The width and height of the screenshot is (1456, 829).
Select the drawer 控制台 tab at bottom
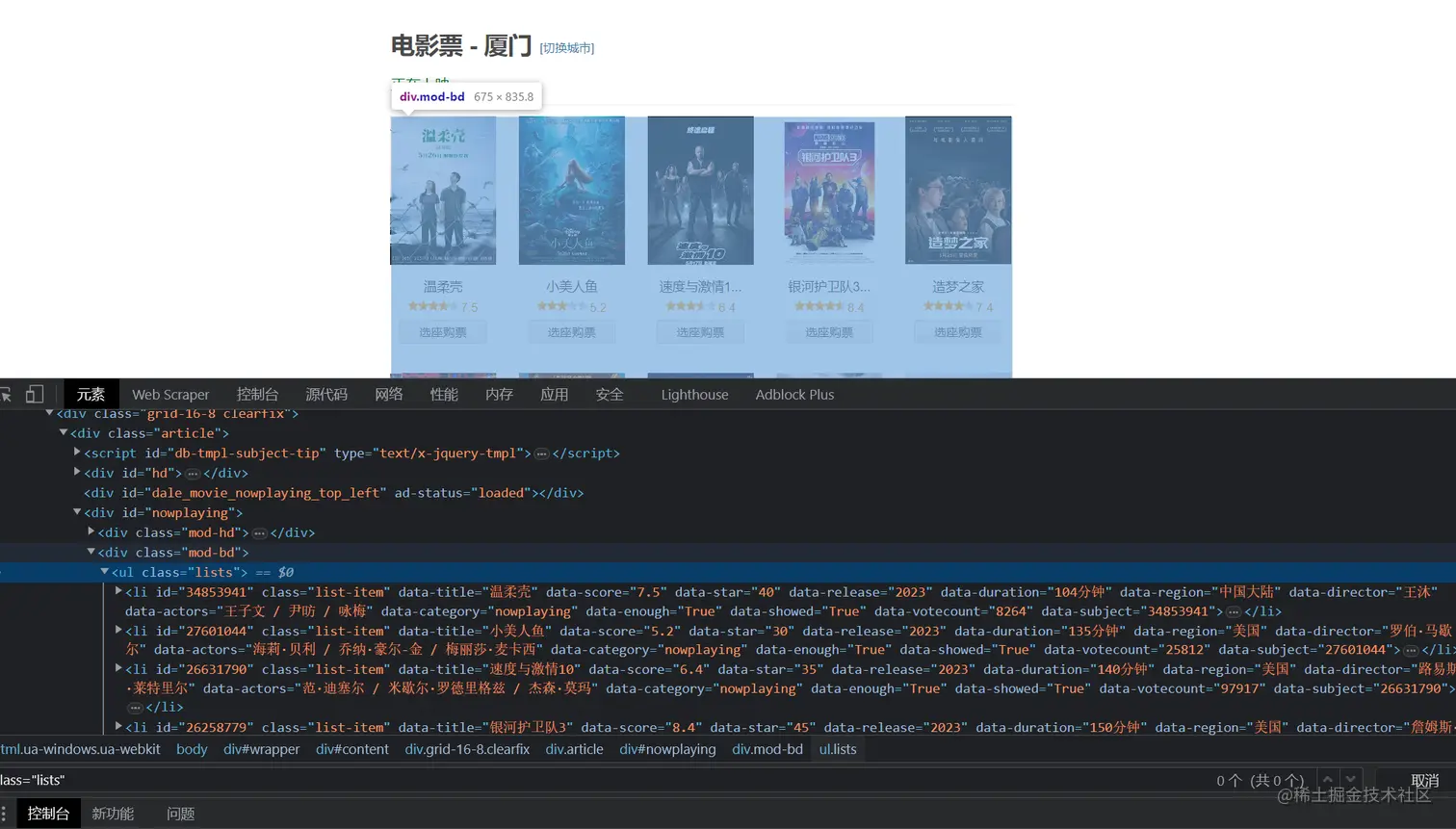point(48,814)
